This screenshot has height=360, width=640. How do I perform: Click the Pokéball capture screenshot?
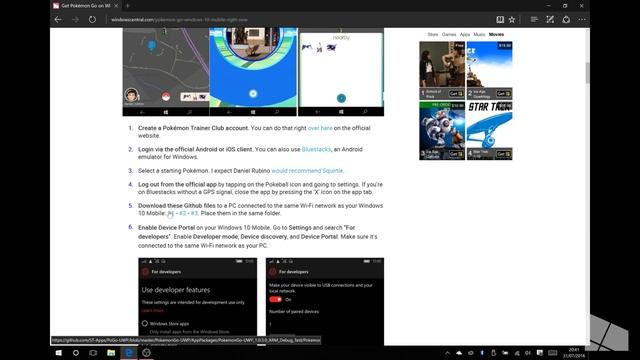click(253, 72)
